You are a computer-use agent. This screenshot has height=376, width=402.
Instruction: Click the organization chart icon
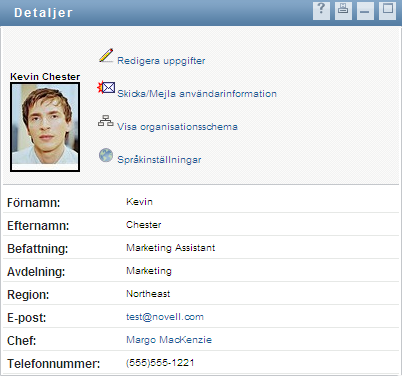pyautogui.click(x=106, y=121)
